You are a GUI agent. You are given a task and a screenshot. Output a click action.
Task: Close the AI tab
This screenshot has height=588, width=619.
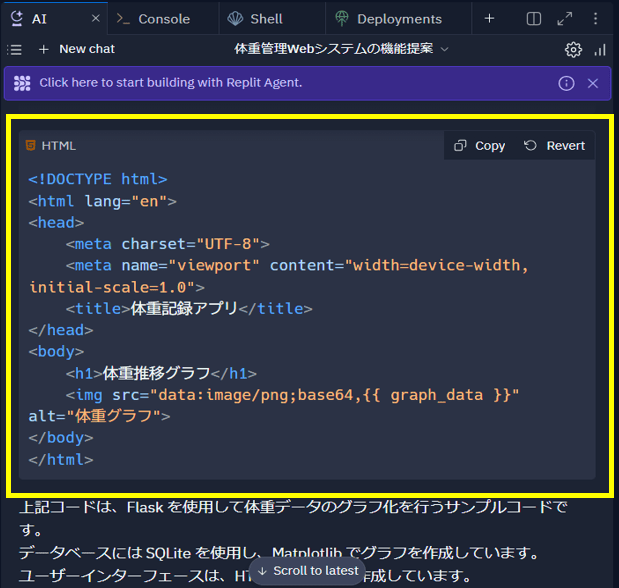[96, 18]
